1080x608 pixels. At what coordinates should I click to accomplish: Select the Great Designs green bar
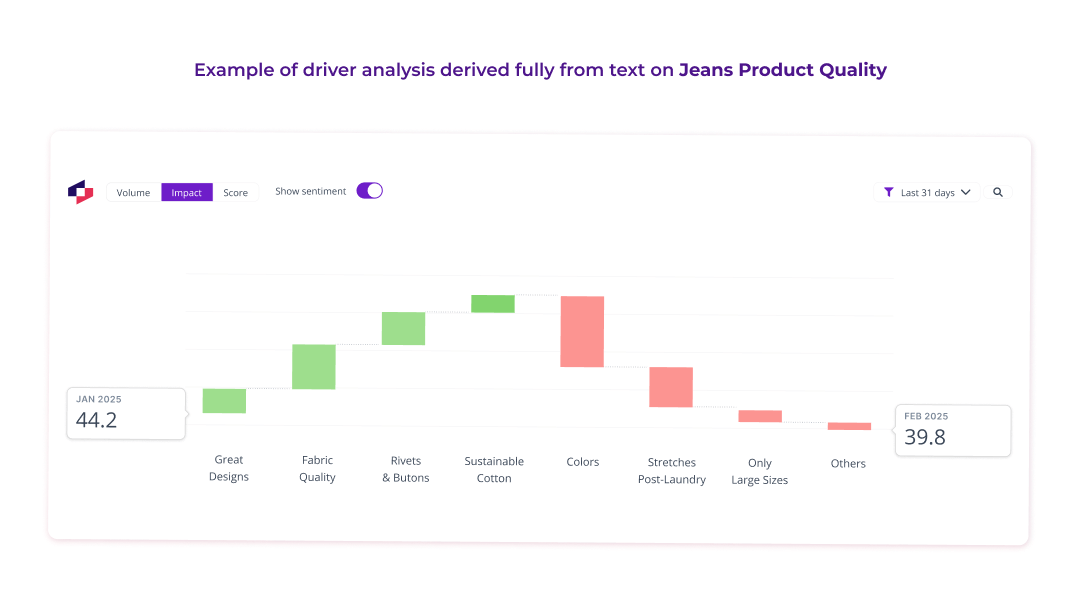tap(223, 400)
